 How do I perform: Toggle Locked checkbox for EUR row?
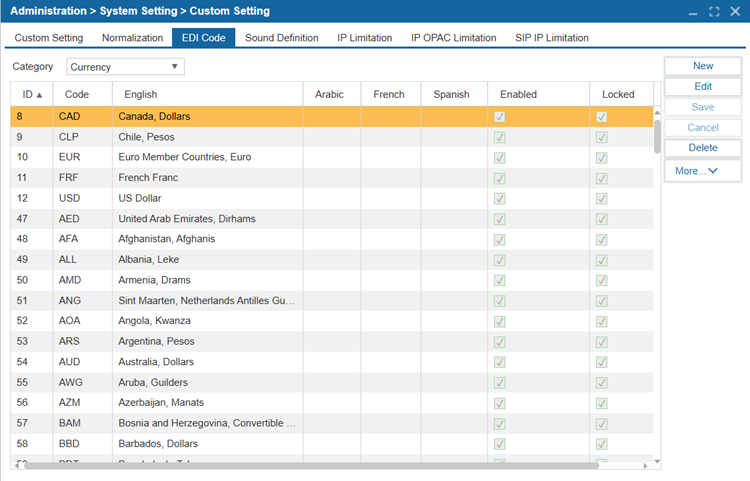(601, 158)
